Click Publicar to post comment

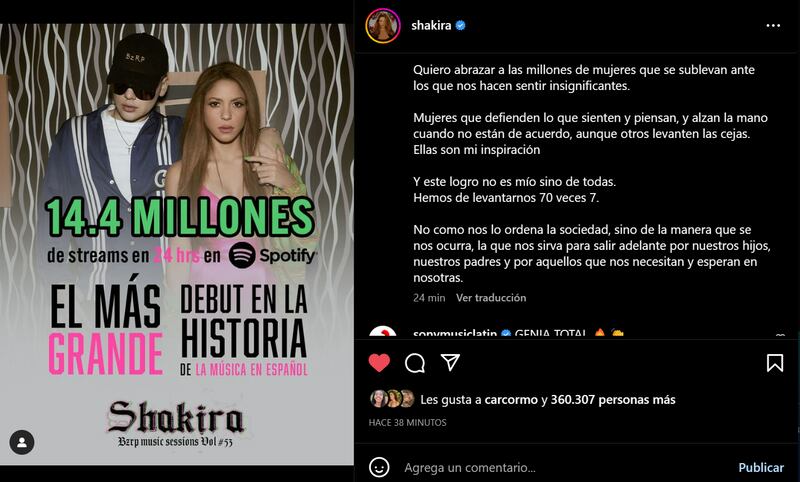(x=761, y=467)
